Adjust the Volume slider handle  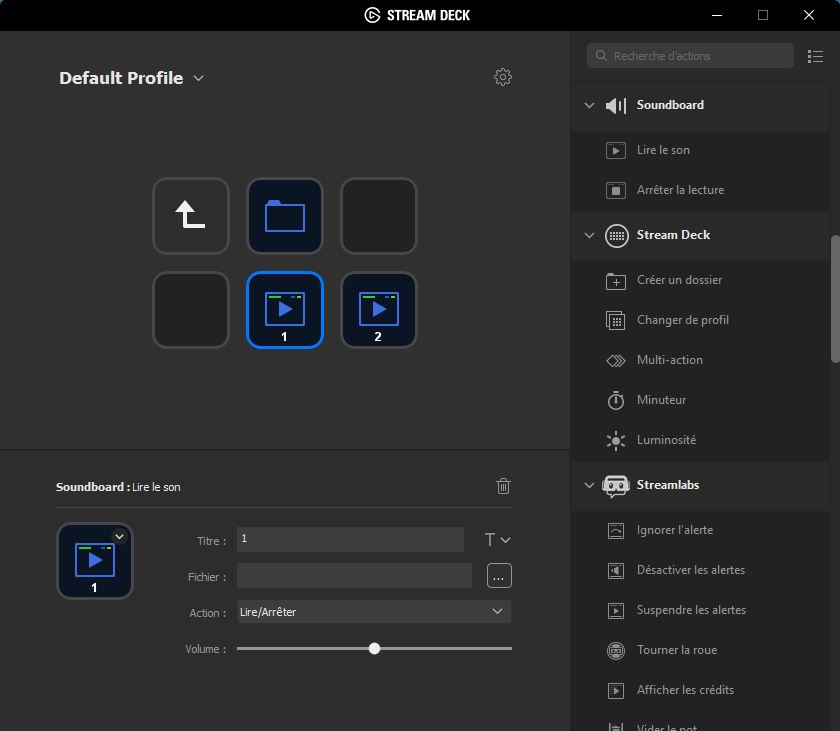click(x=374, y=649)
